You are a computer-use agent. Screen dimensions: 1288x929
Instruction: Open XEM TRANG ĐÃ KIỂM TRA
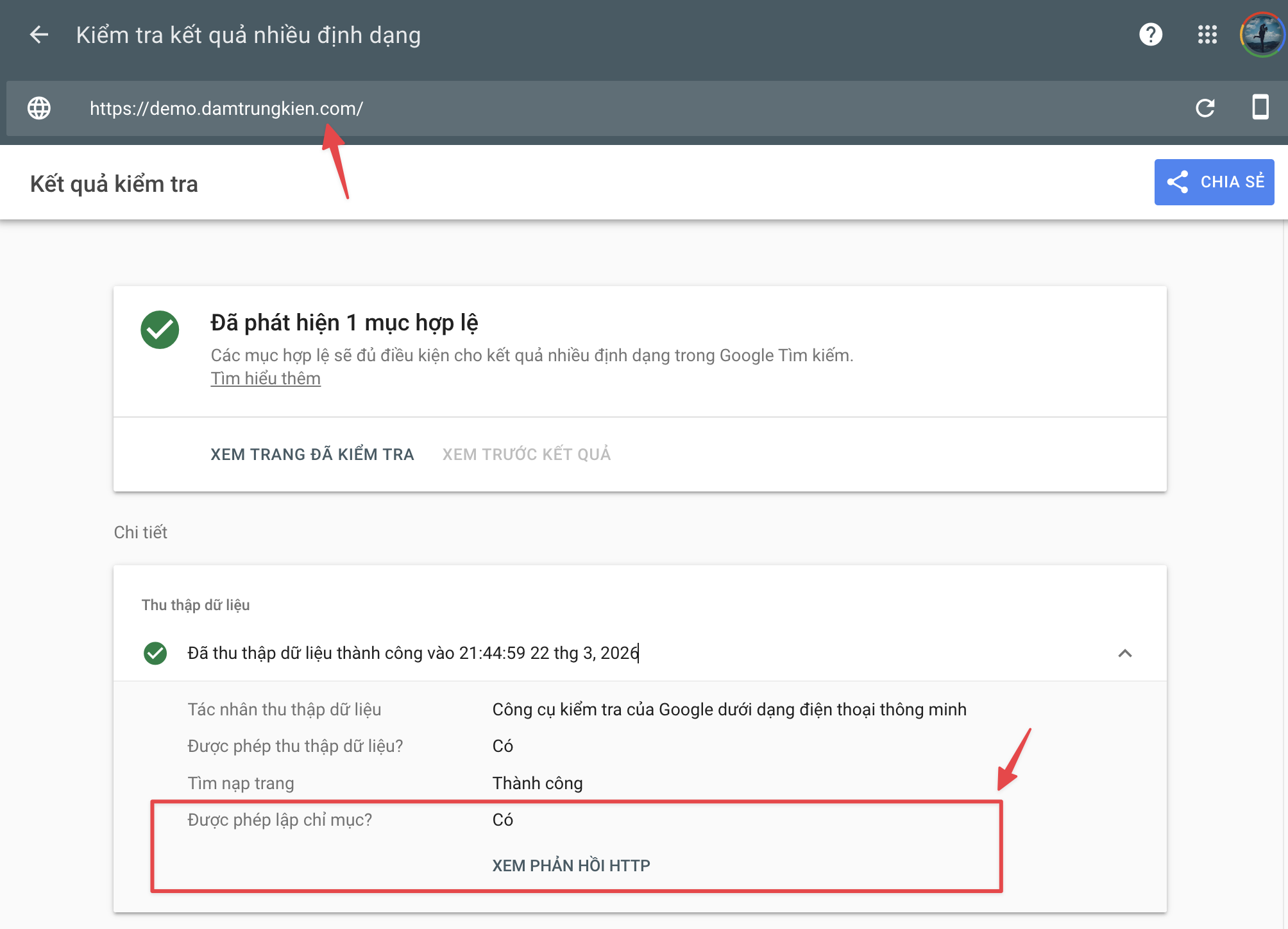point(312,454)
